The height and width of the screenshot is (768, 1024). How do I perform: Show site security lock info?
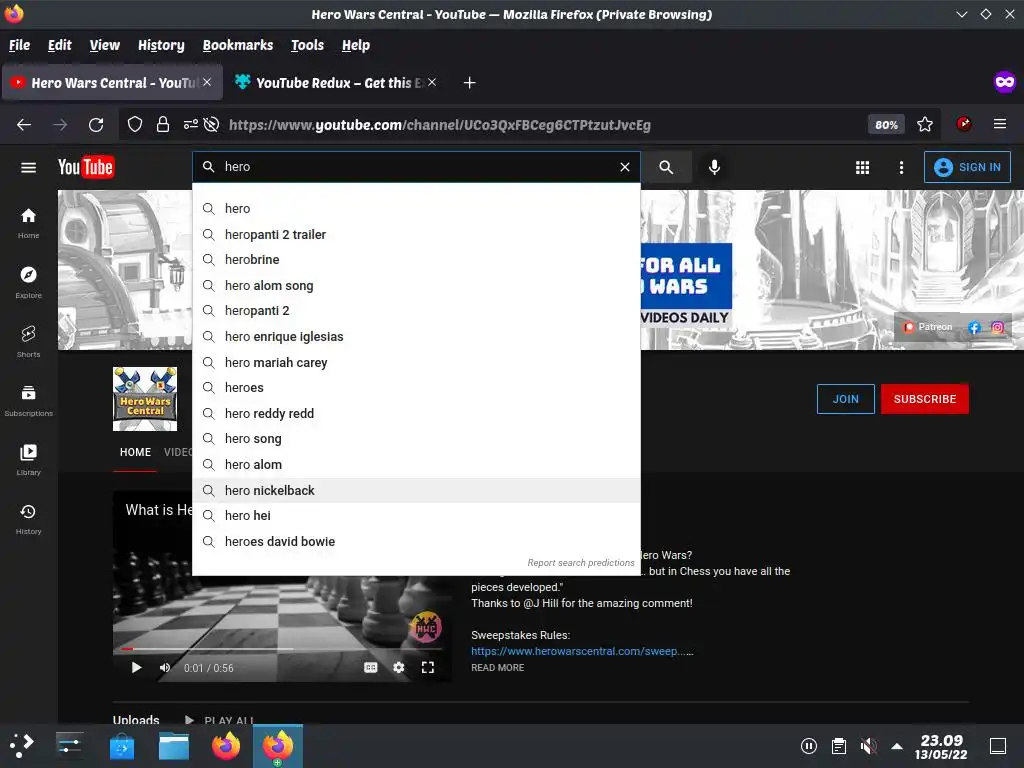[163, 125]
